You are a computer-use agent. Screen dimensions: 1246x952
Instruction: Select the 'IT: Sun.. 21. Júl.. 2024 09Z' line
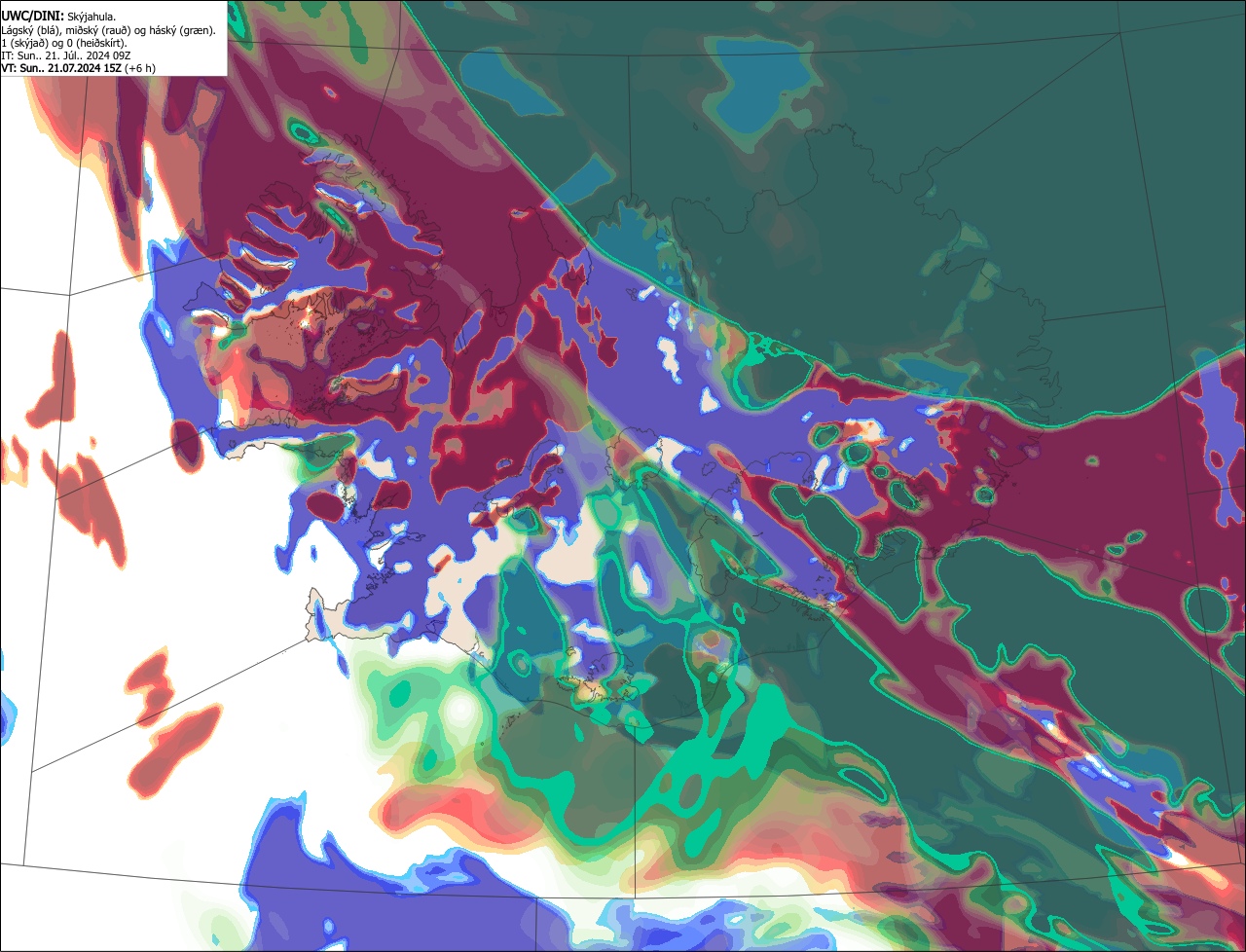point(66,55)
